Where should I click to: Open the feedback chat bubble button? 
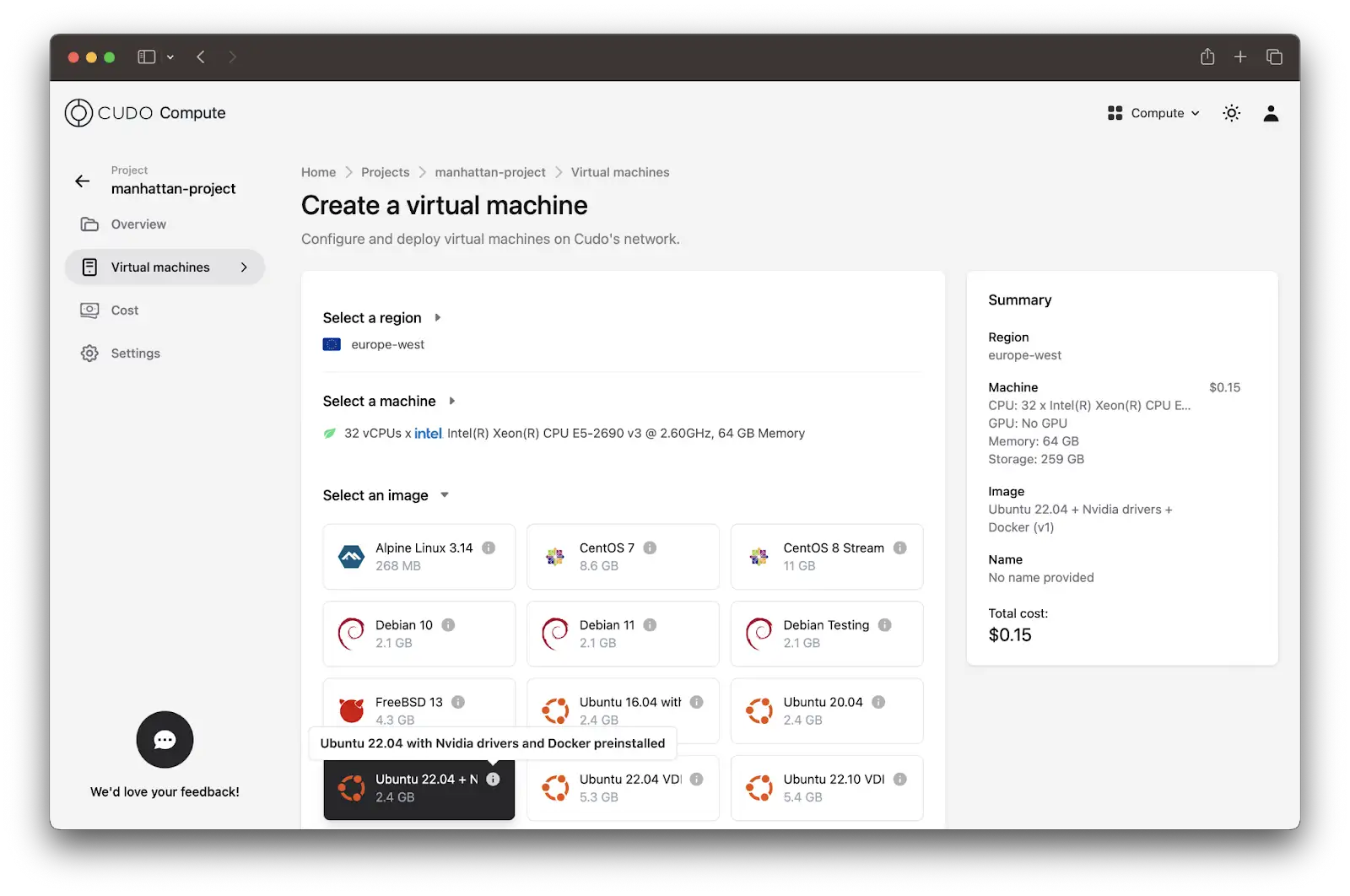(x=165, y=740)
